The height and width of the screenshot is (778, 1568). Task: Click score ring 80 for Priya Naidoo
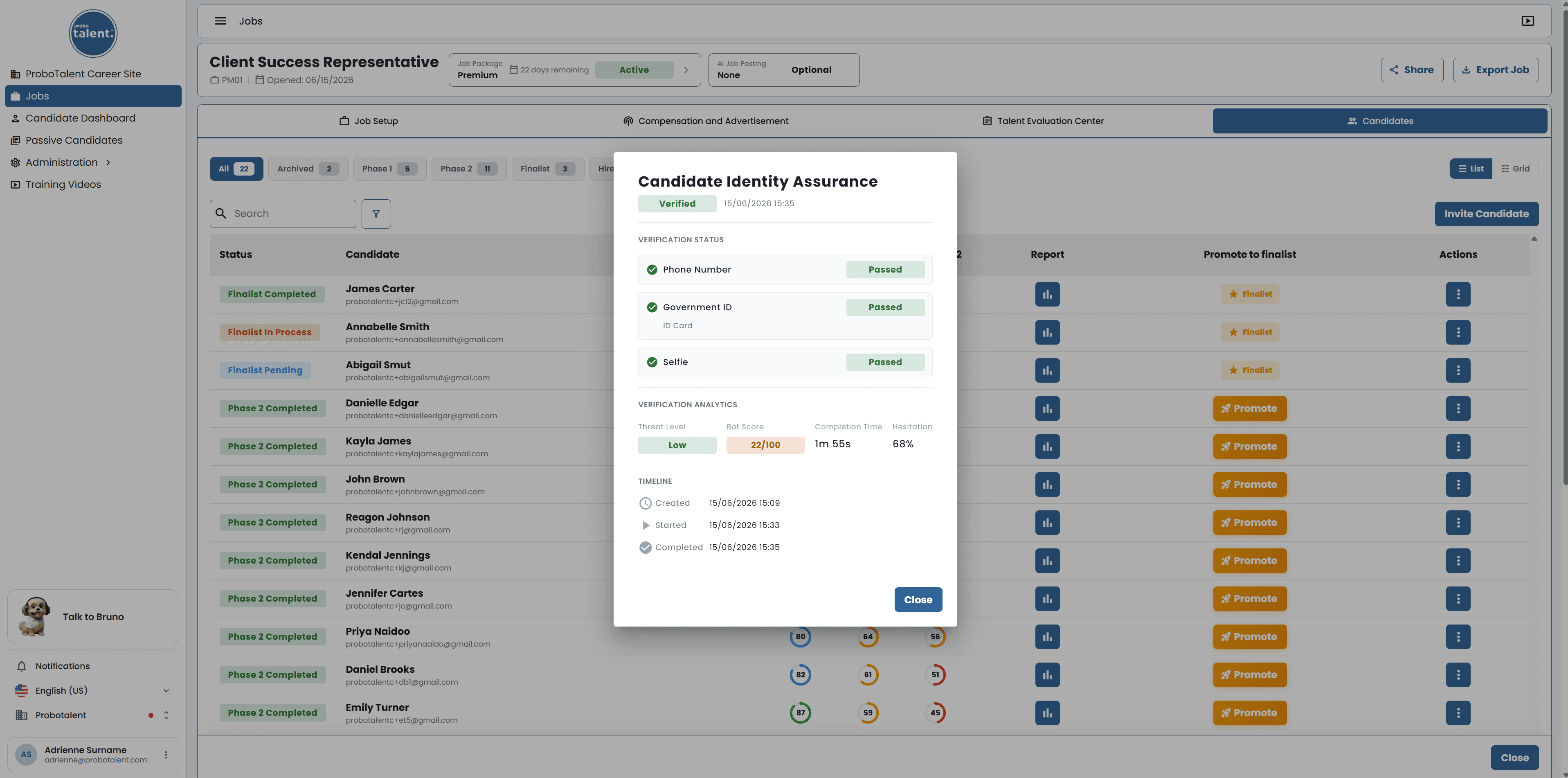point(801,637)
